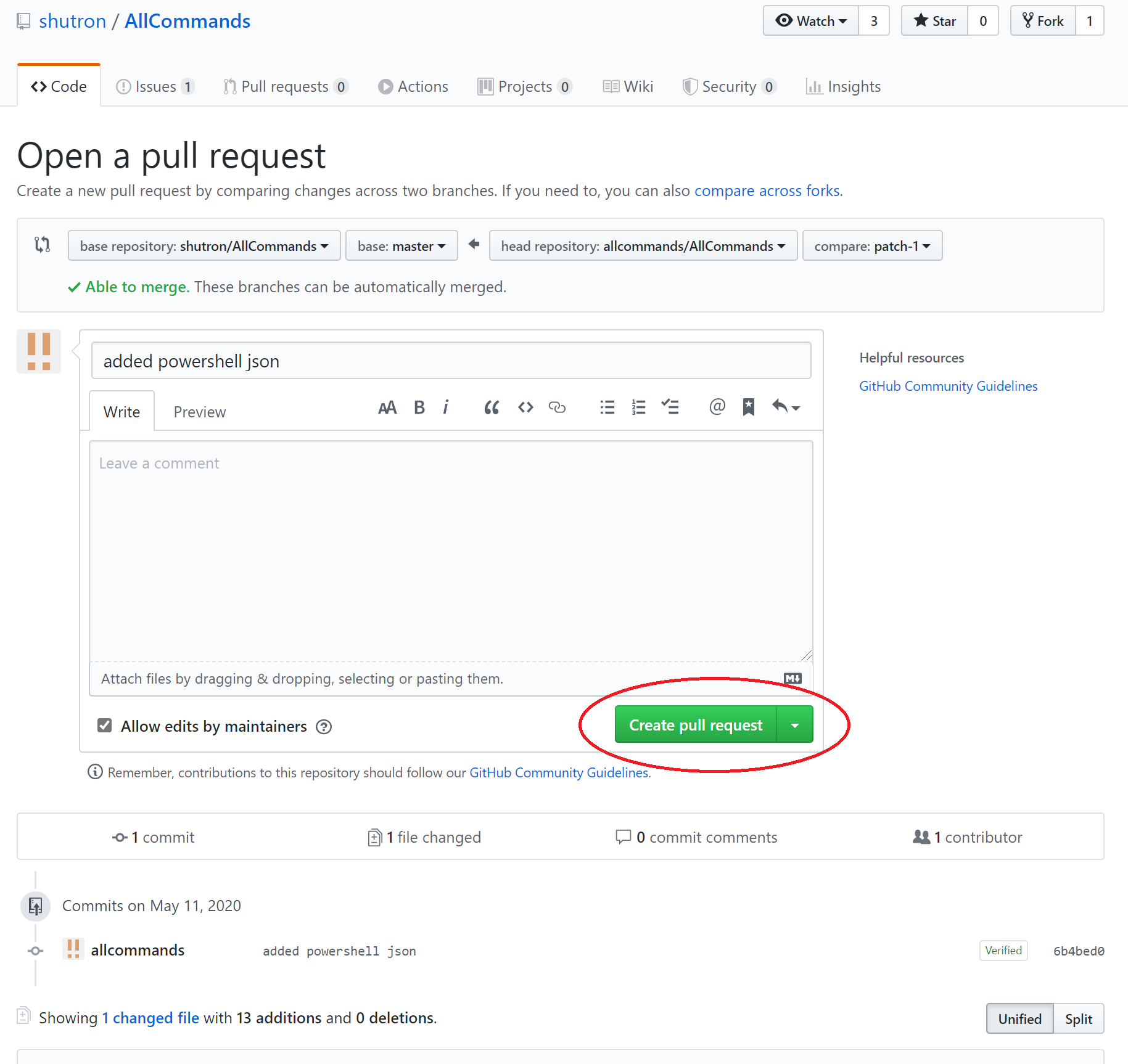This screenshot has height=1064, width=1128.
Task: Open the Pull requests tab
Action: point(286,86)
